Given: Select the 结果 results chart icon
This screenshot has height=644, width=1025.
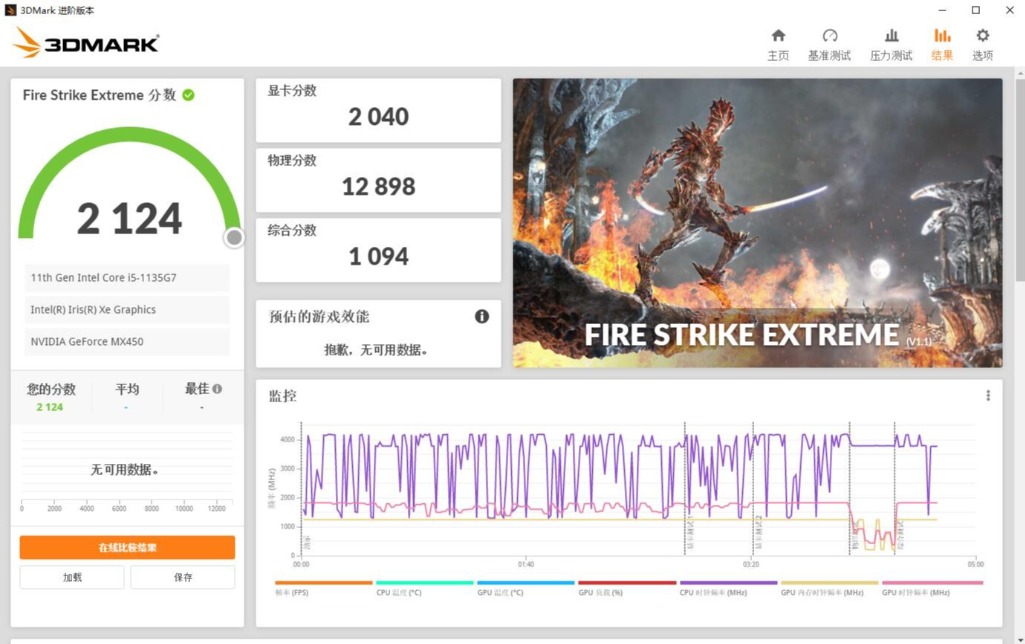Looking at the screenshot, I should (942, 35).
